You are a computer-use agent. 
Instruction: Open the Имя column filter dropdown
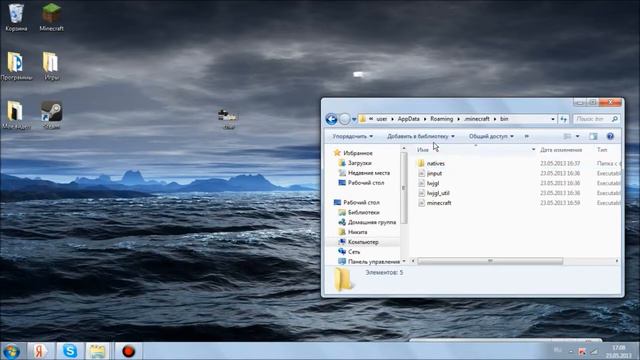point(533,150)
